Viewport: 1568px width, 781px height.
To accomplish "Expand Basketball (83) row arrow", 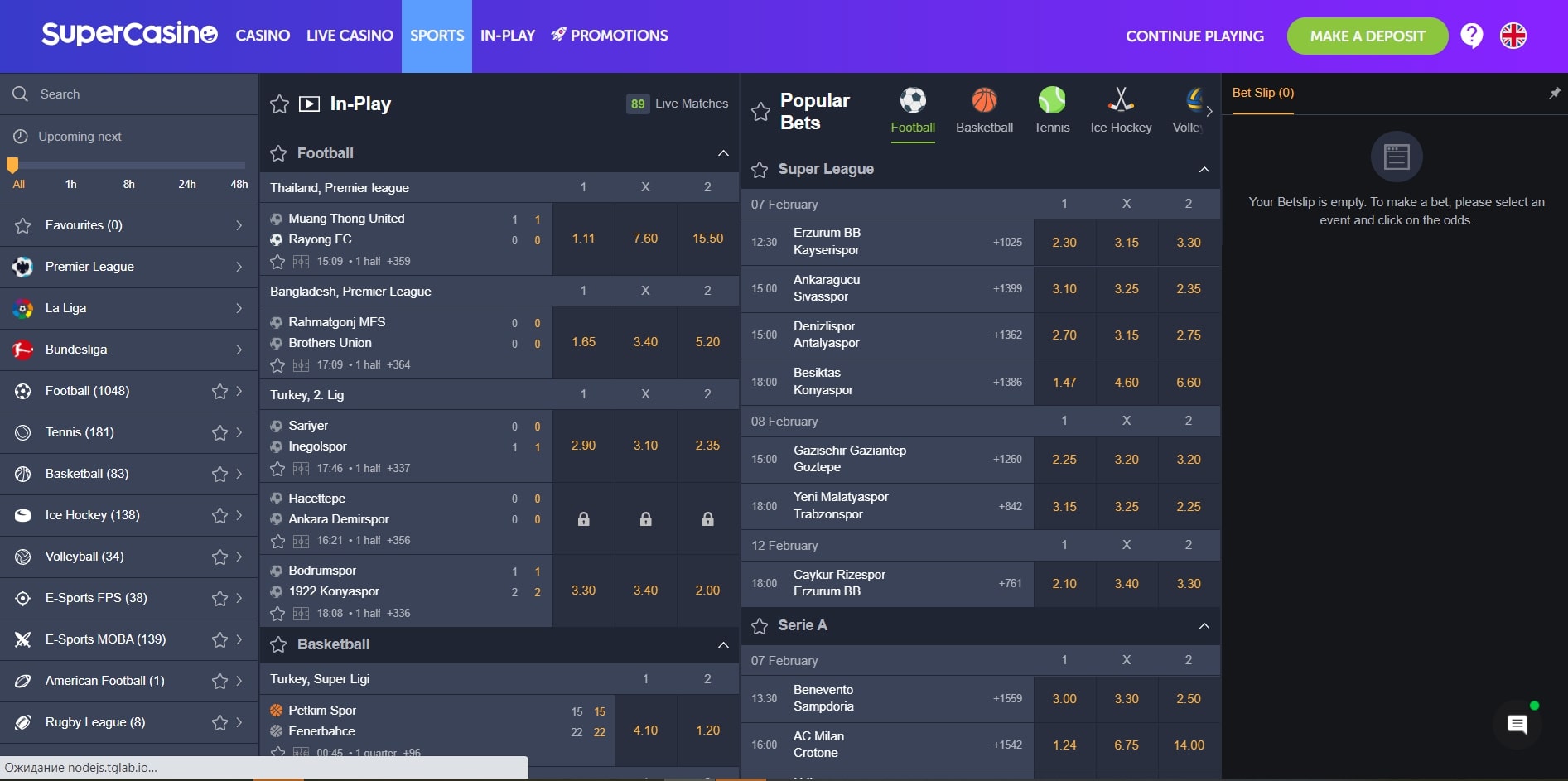I will [x=239, y=474].
